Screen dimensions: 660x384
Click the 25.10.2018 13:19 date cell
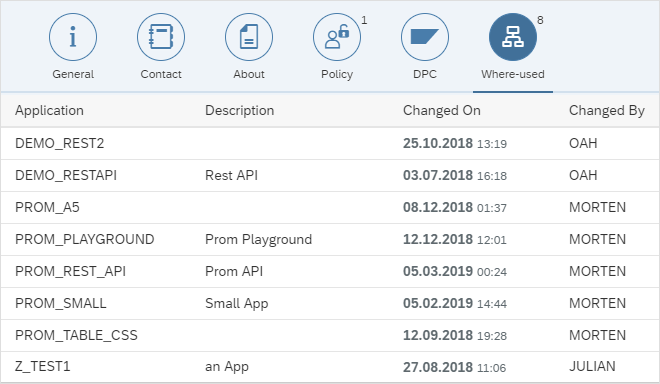pyautogui.click(x=455, y=144)
